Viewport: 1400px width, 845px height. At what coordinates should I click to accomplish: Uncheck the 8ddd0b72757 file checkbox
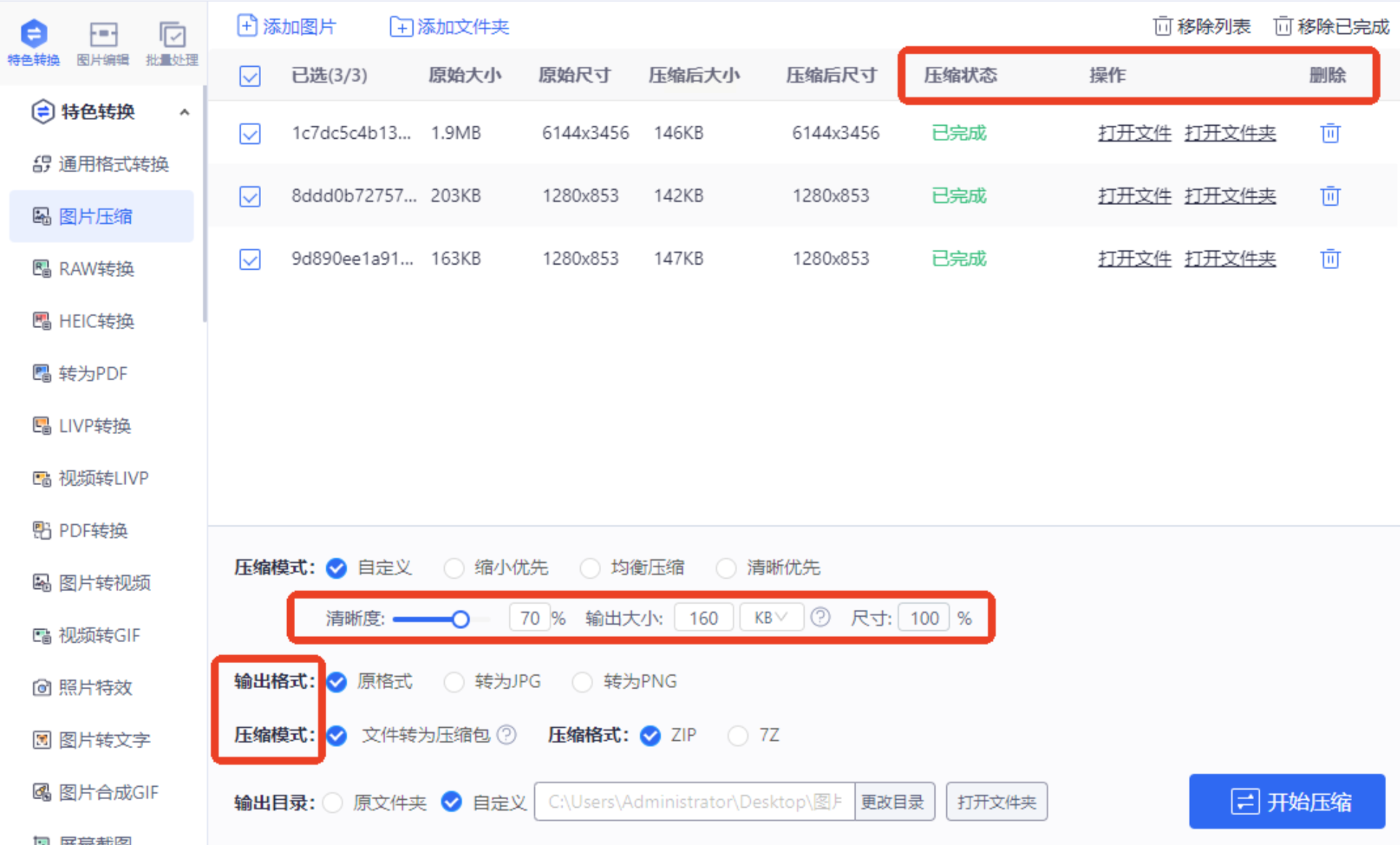250,196
